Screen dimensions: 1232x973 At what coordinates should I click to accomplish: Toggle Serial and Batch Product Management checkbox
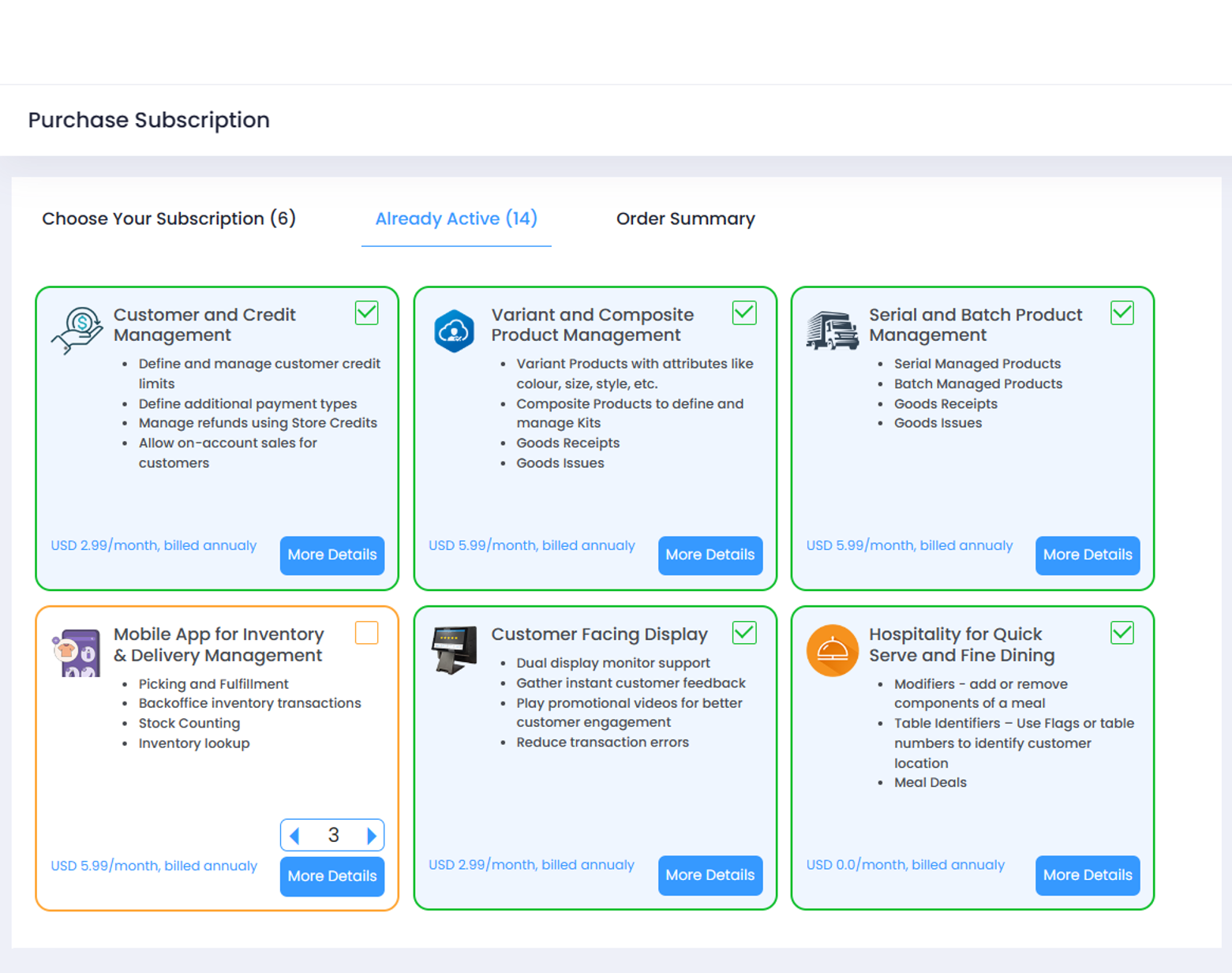pos(1122,313)
